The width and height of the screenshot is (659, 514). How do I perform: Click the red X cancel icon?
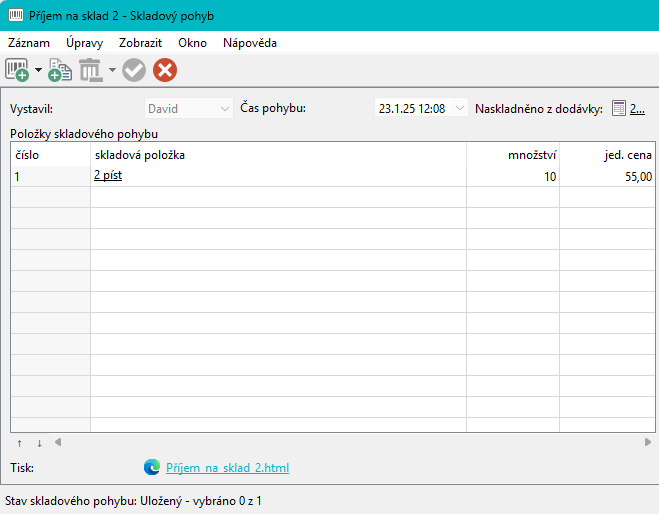click(165, 70)
